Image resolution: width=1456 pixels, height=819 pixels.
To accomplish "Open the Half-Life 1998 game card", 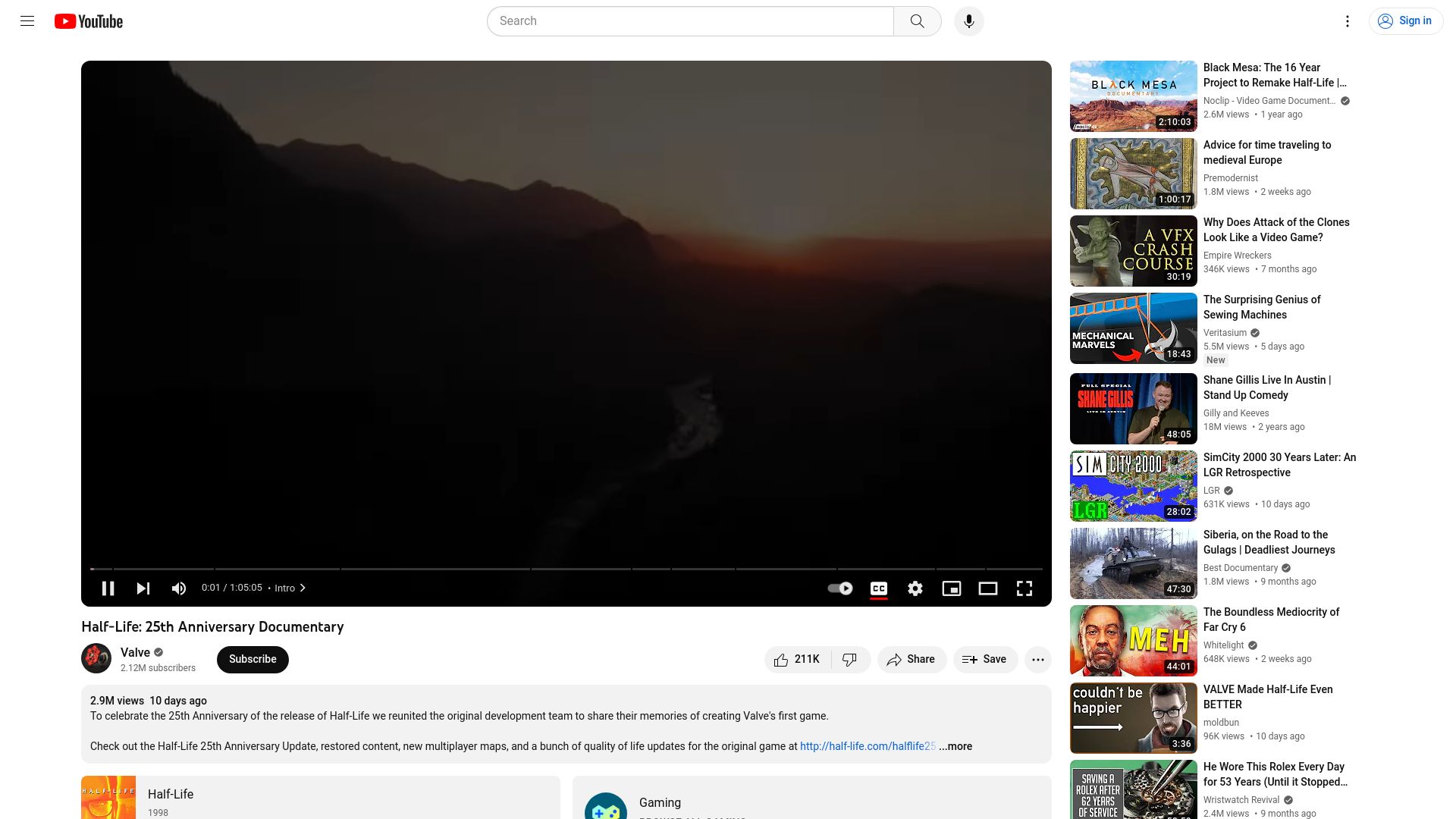I will 321,798.
